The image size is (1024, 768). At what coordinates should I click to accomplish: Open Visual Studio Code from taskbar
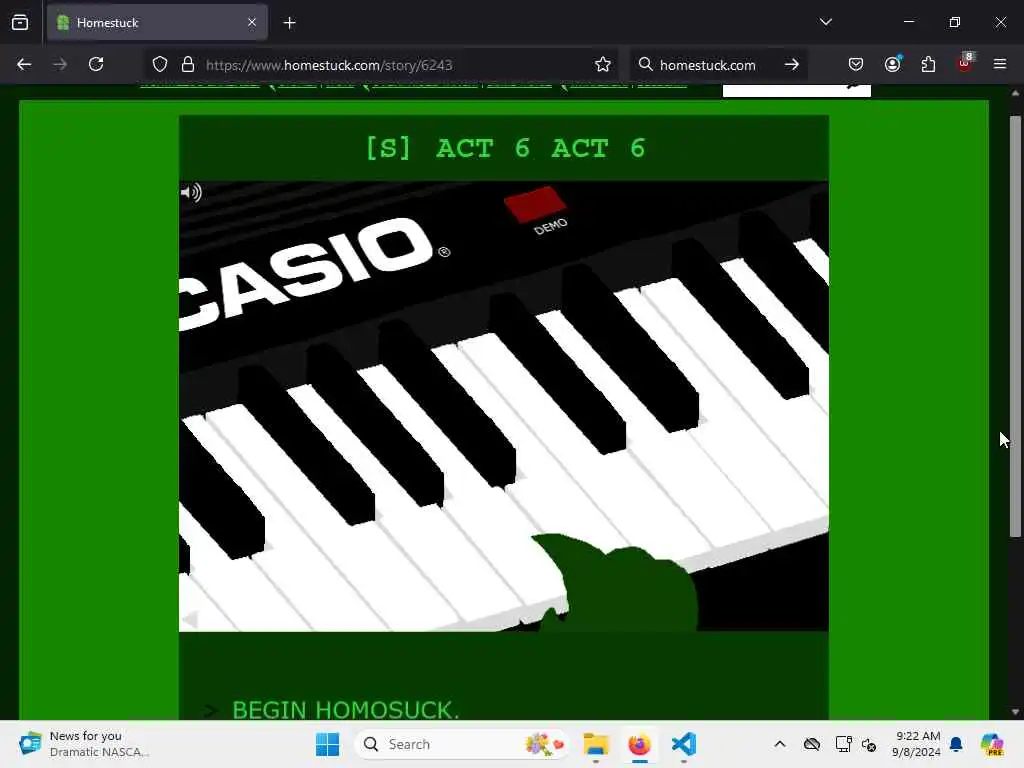[x=684, y=744]
